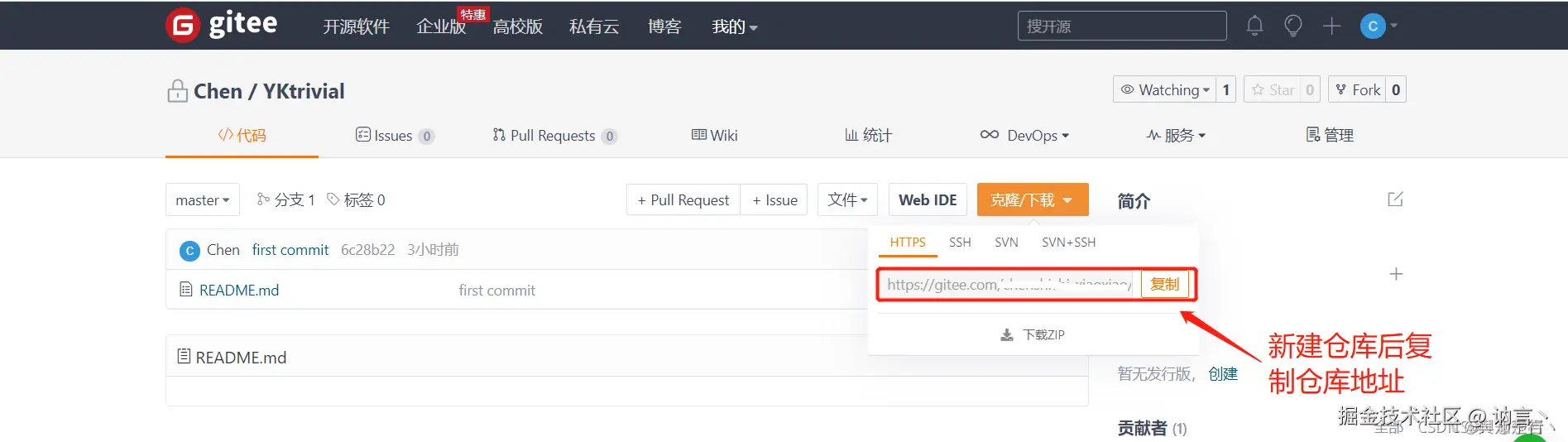Viewport: 1568px width, 442px height.
Task: Open 开源软件 in the top navigation
Action: click(x=356, y=26)
